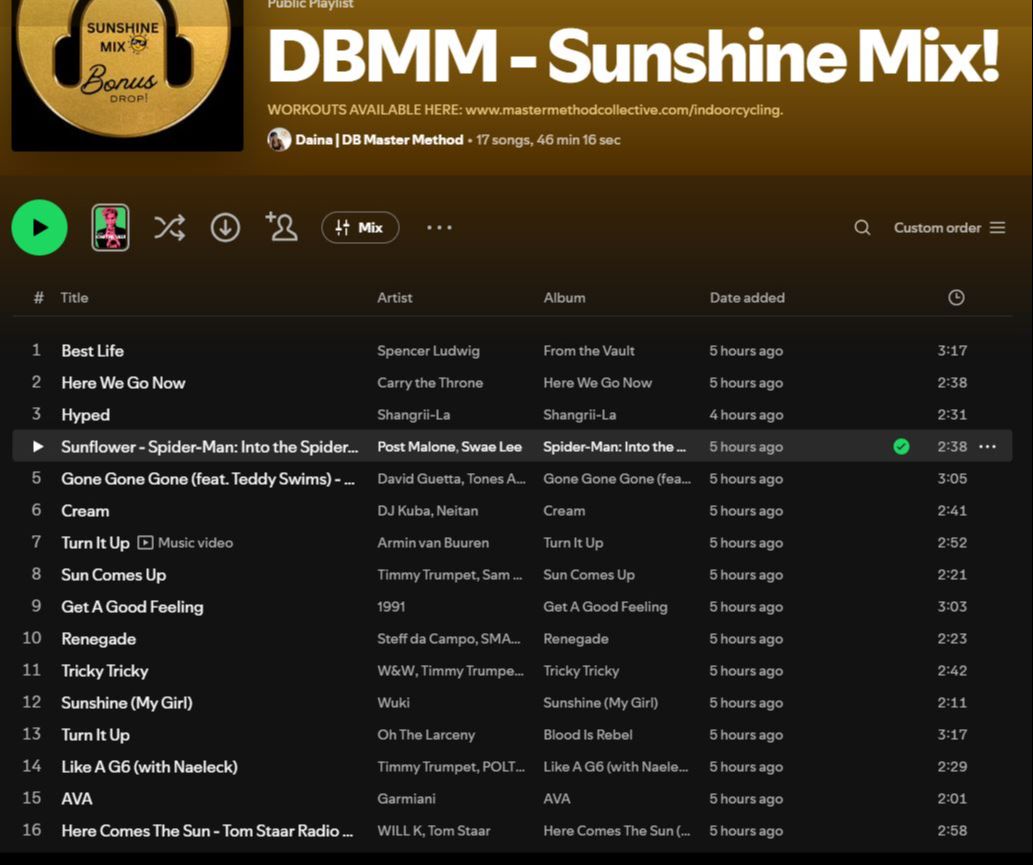
Task: Open more options for Sunflower track
Action: click(988, 447)
